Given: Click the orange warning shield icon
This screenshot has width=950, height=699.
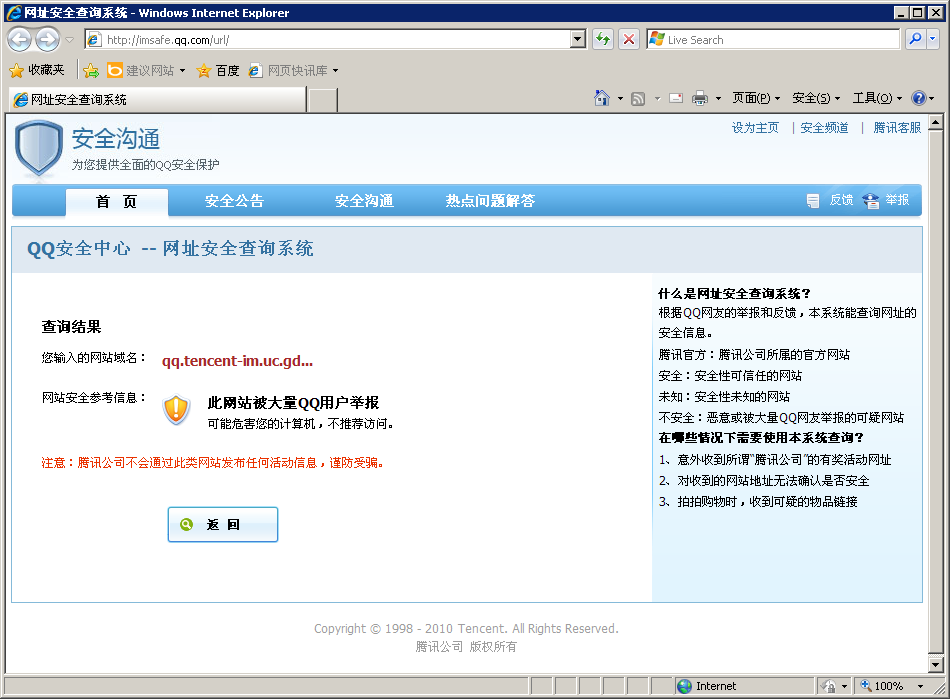Looking at the screenshot, I should click(176, 410).
